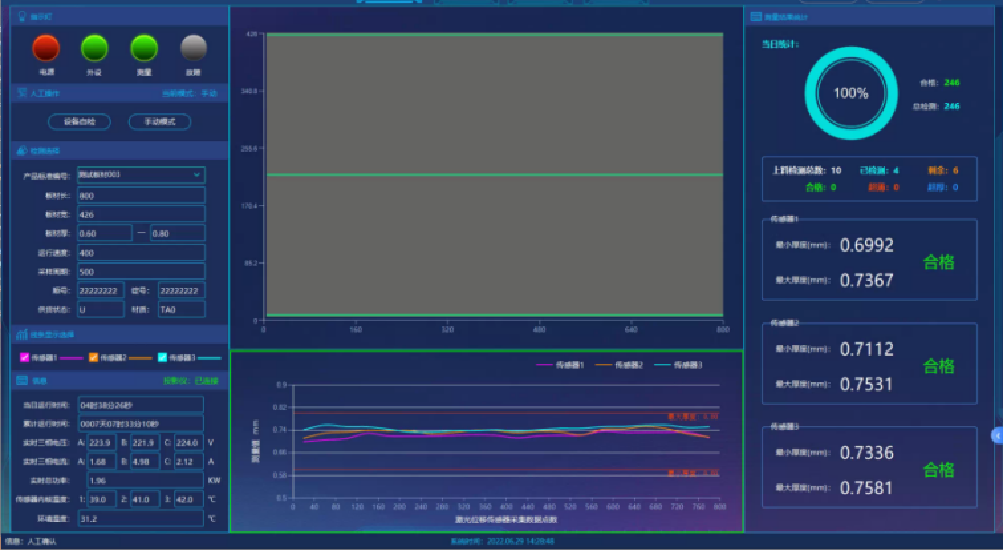Click the manual operation panel header icon
Image resolution: width=1004 pixels, height=550 pixels.
(21, 93)
